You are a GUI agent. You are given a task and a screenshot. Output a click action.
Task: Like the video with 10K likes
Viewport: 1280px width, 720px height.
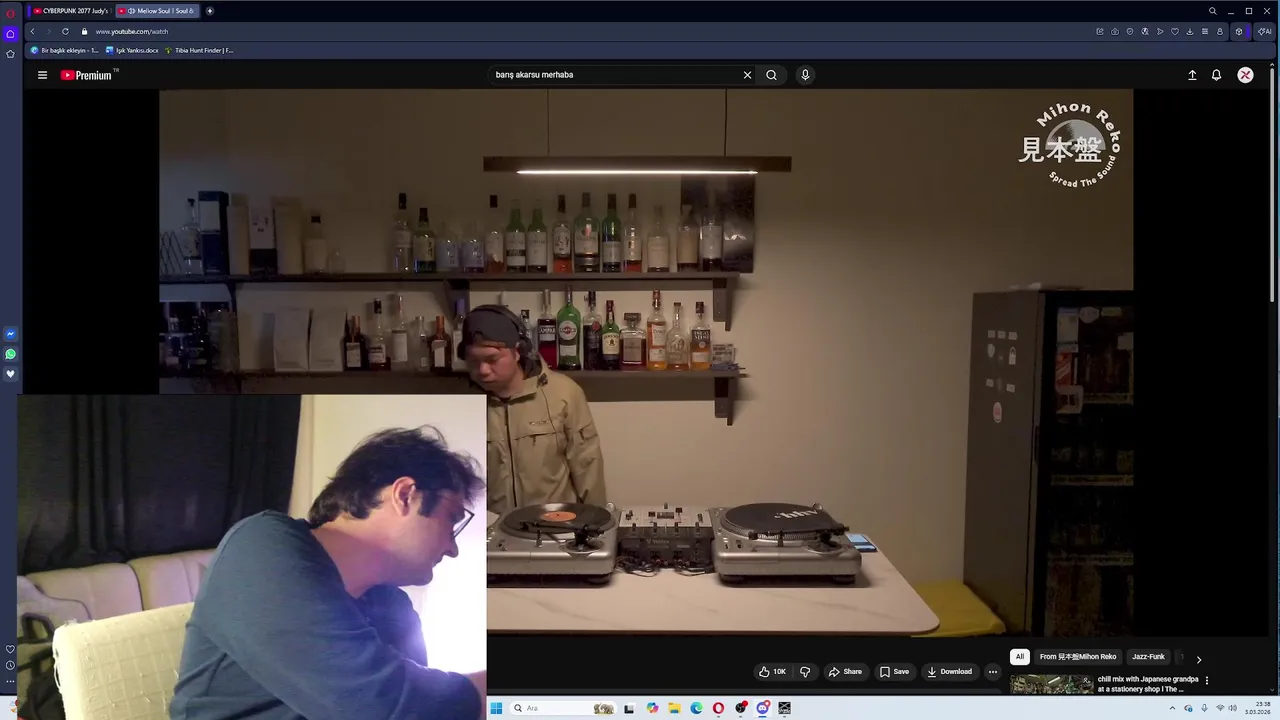tap(772, 672)
